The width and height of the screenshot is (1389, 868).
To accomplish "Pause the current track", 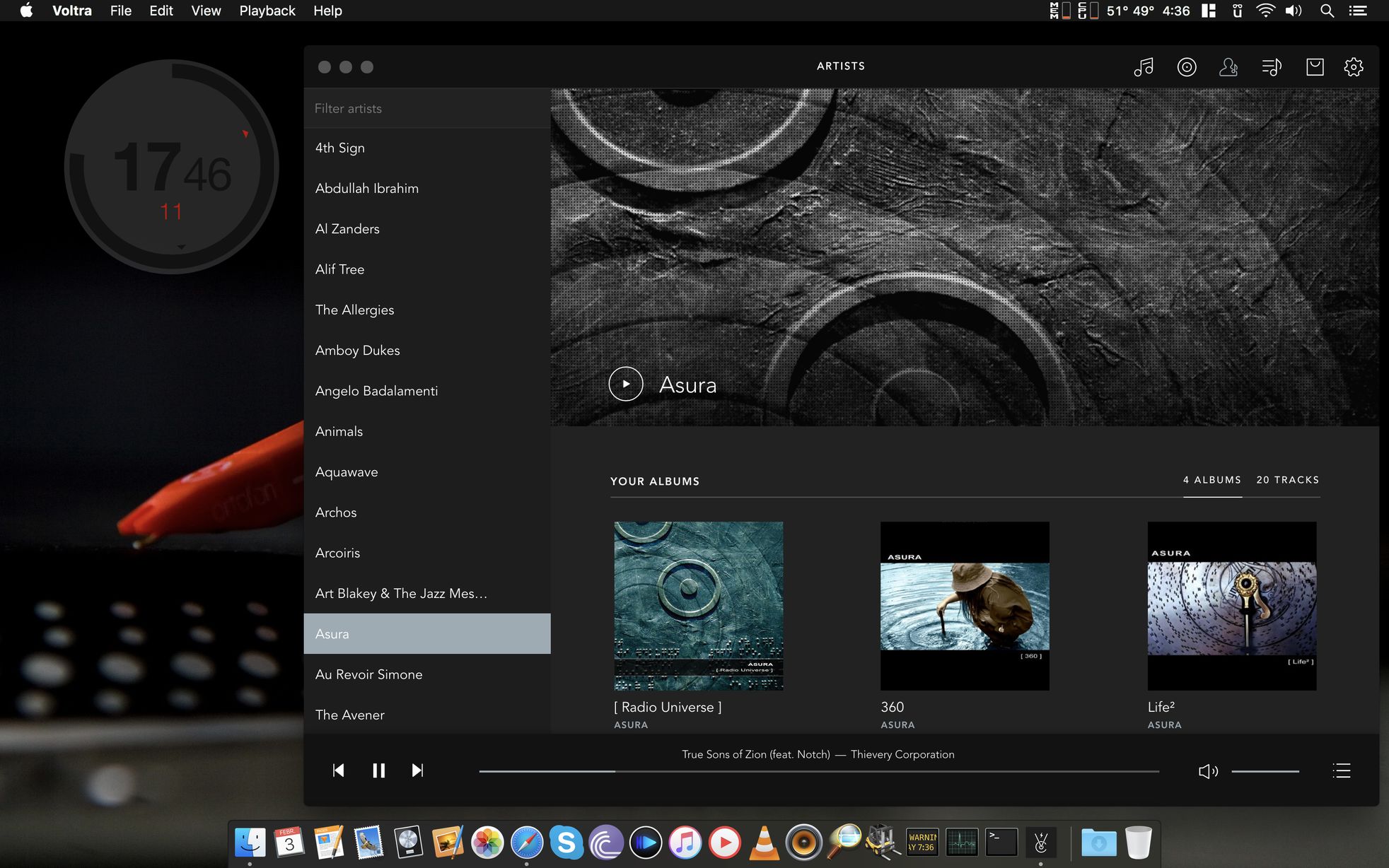I will pos(378,770).
